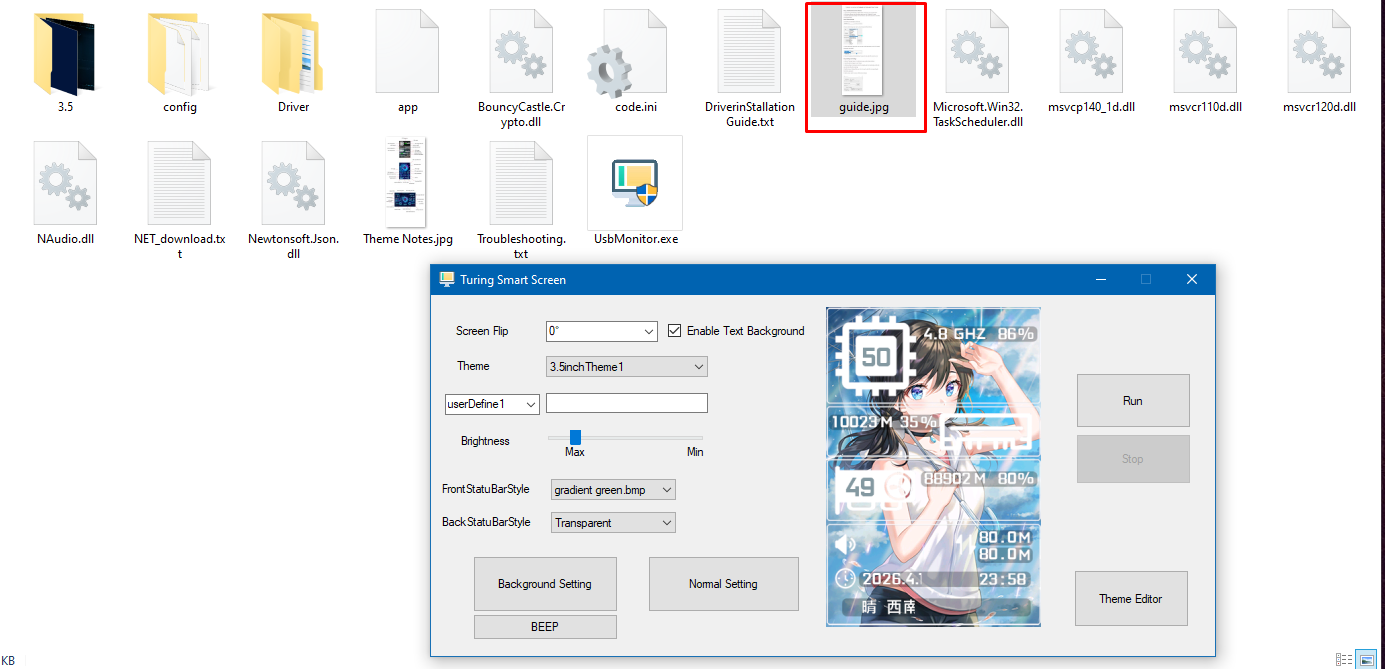Click the disabled Stop button
Image resolution: width=1385 pixels, height=669 pixels.
pyautogui.click(x=1133, y=459)
